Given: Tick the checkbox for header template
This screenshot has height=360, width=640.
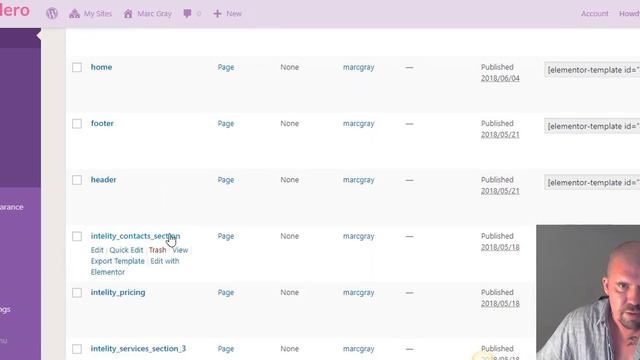Looking at the screenshot, I should 77,180.
